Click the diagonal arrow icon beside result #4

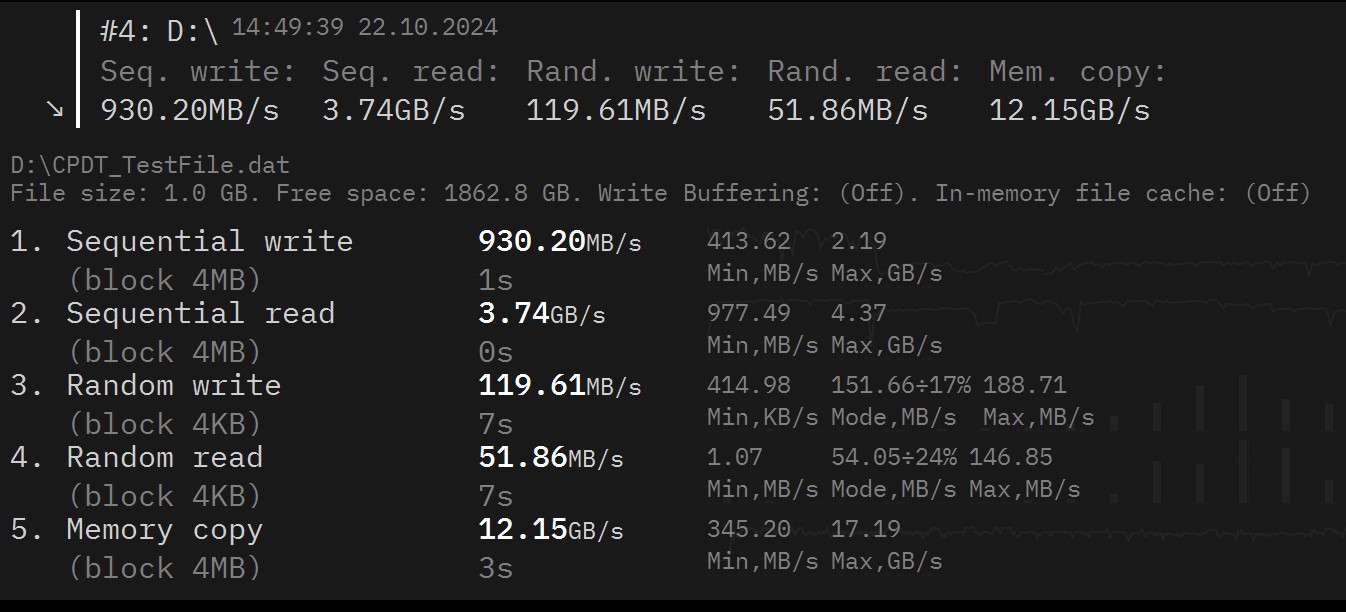[55, 110]
